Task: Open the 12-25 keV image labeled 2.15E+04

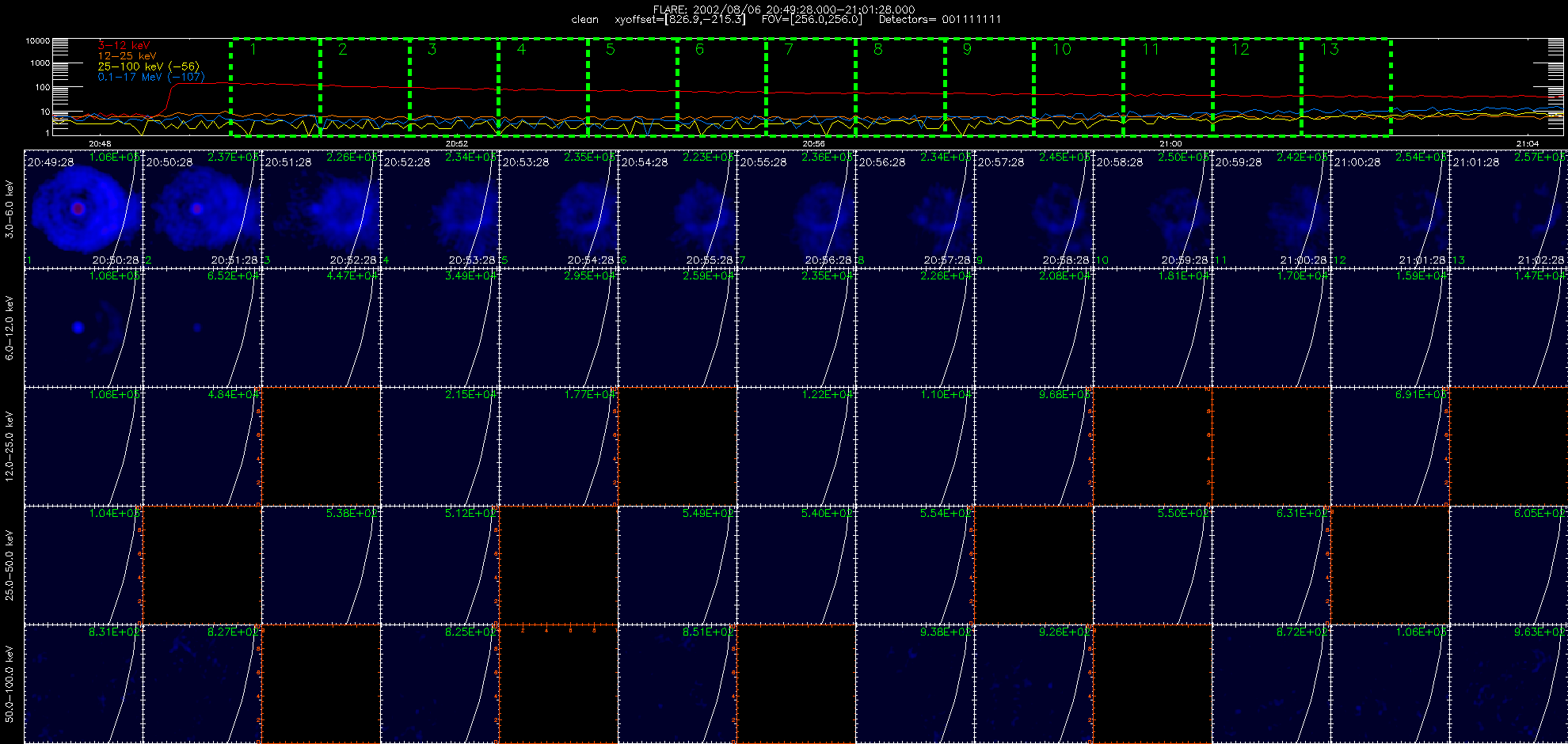Action: tap(440, 446)
